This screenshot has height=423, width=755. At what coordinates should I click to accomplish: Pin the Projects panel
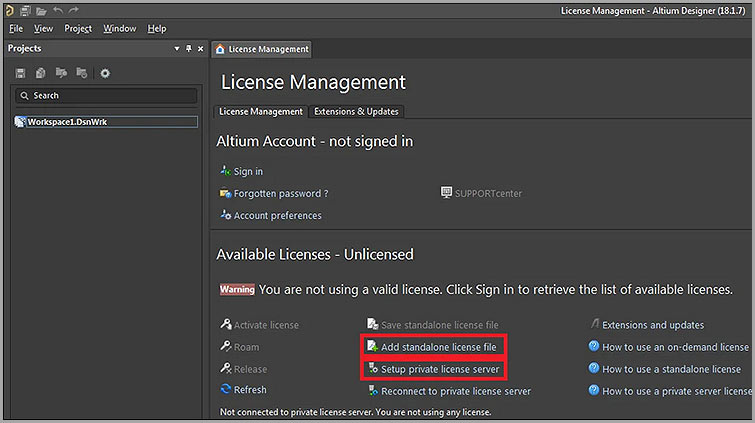tap(189, 49)
